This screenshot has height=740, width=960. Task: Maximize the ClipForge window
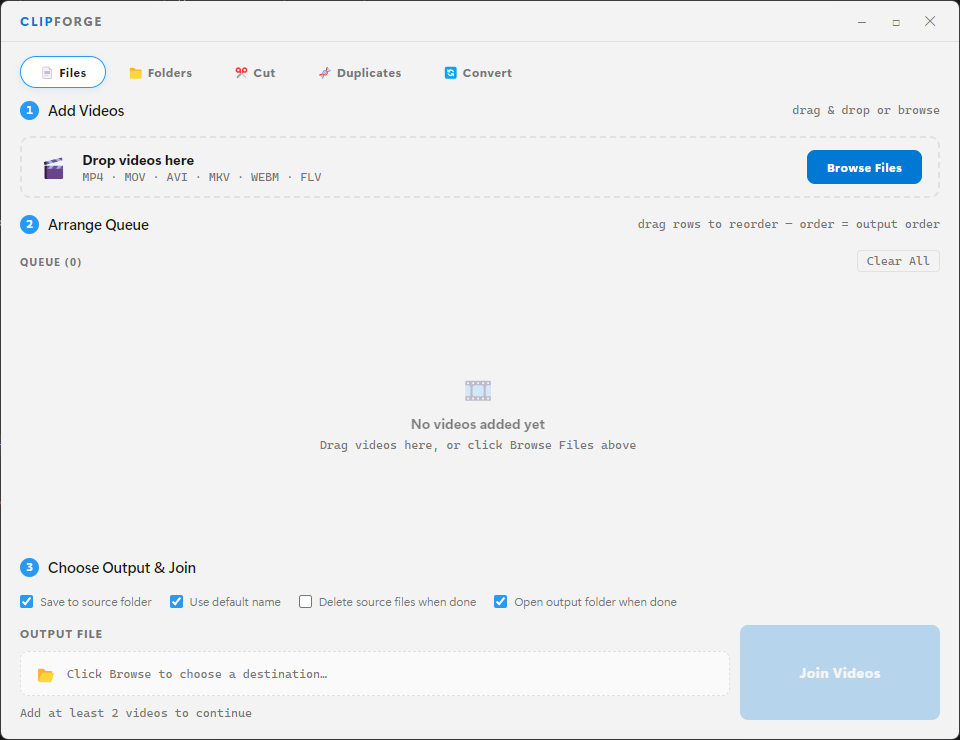pyautogui.click(x=896, y=22)
